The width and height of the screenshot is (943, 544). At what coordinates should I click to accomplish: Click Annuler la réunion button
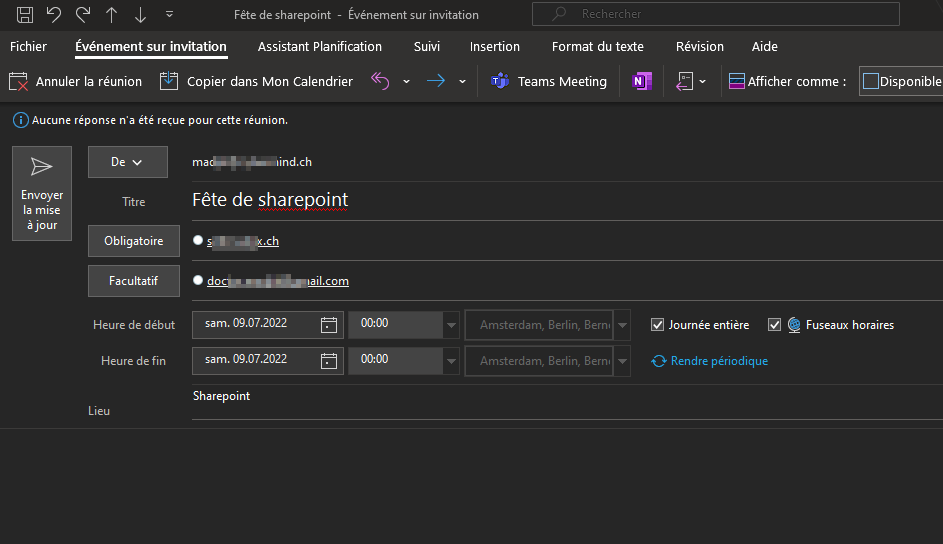click(76, 81)
